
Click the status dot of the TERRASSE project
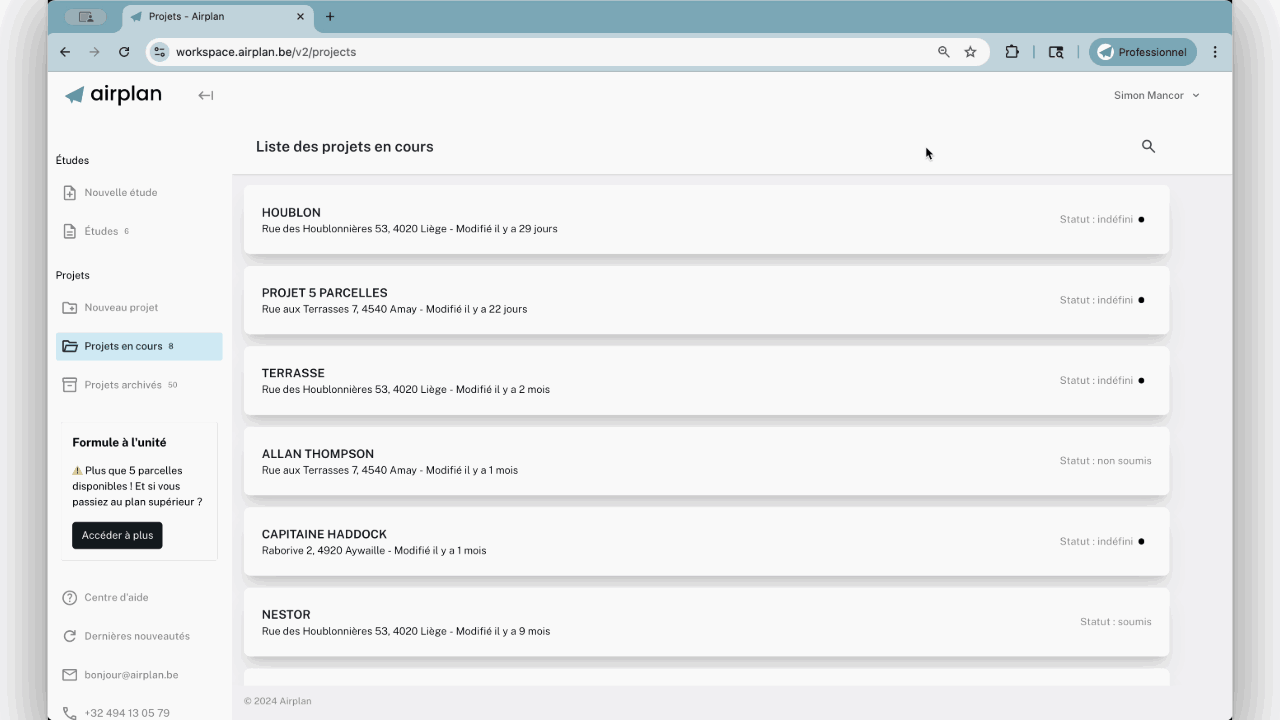click(x=1141, y=380)
